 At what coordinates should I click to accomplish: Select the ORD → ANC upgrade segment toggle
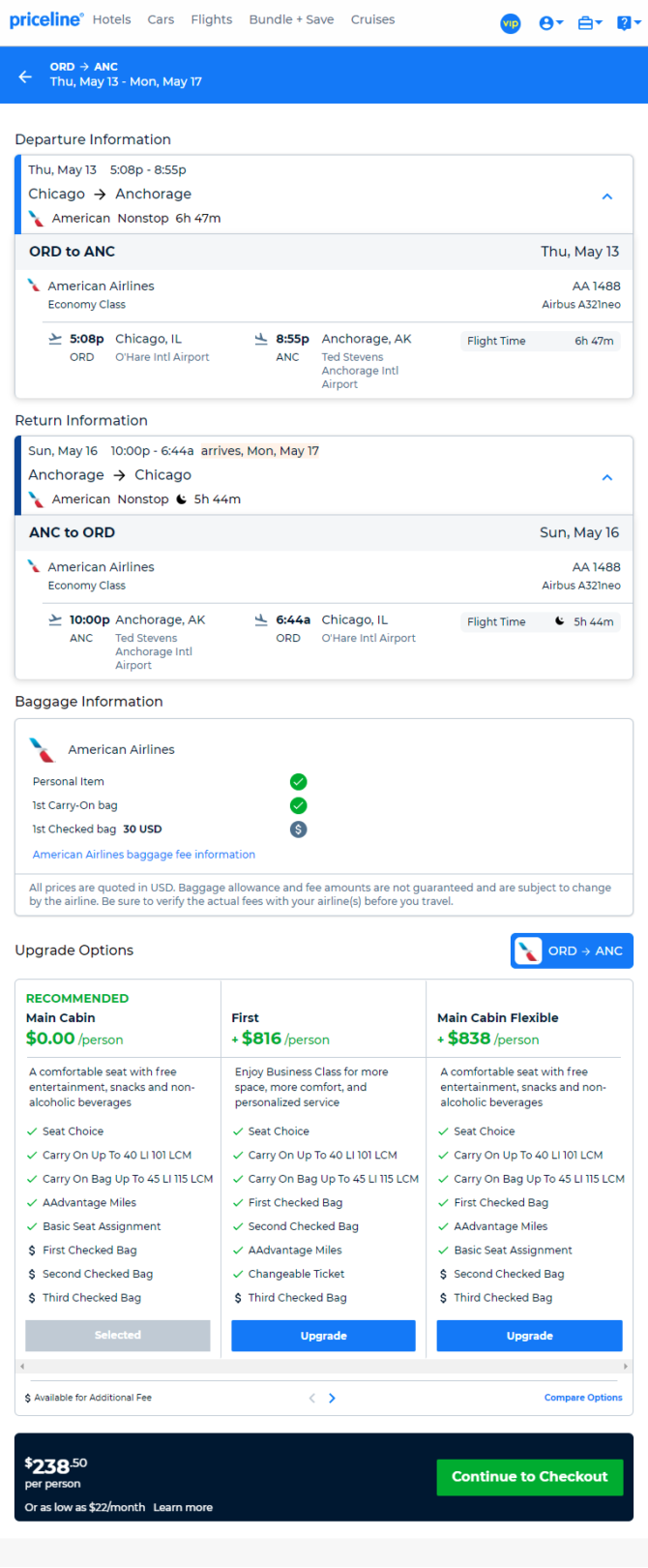[572, 950]
